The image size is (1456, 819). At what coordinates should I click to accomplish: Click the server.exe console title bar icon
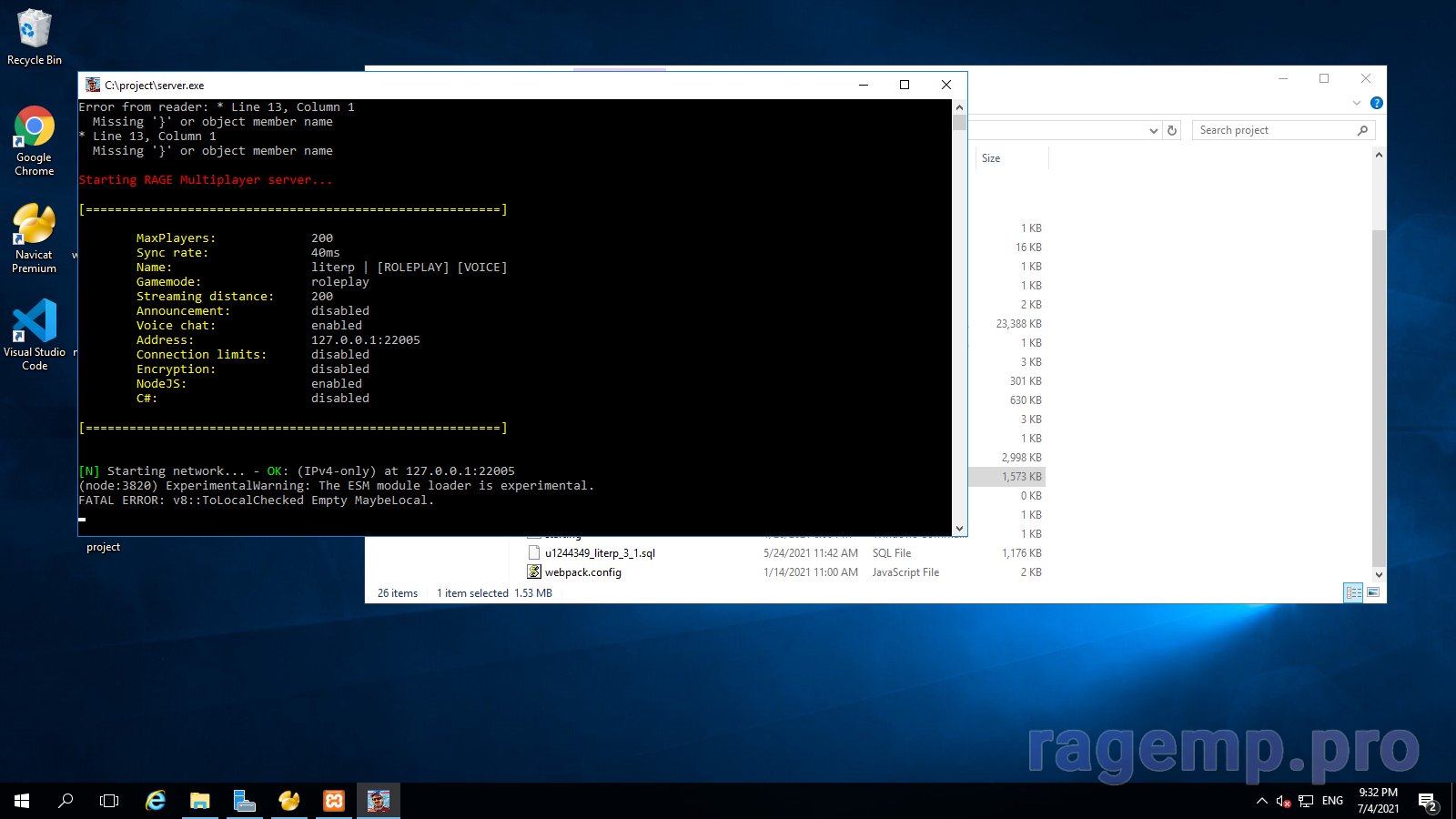coord(93,85)
